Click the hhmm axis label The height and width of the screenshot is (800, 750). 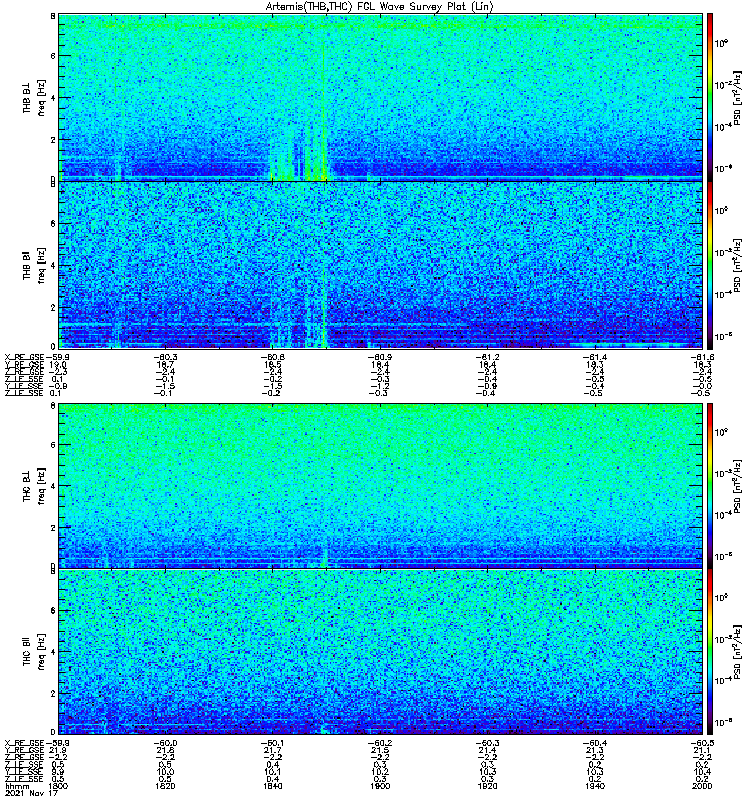[17, 786]
